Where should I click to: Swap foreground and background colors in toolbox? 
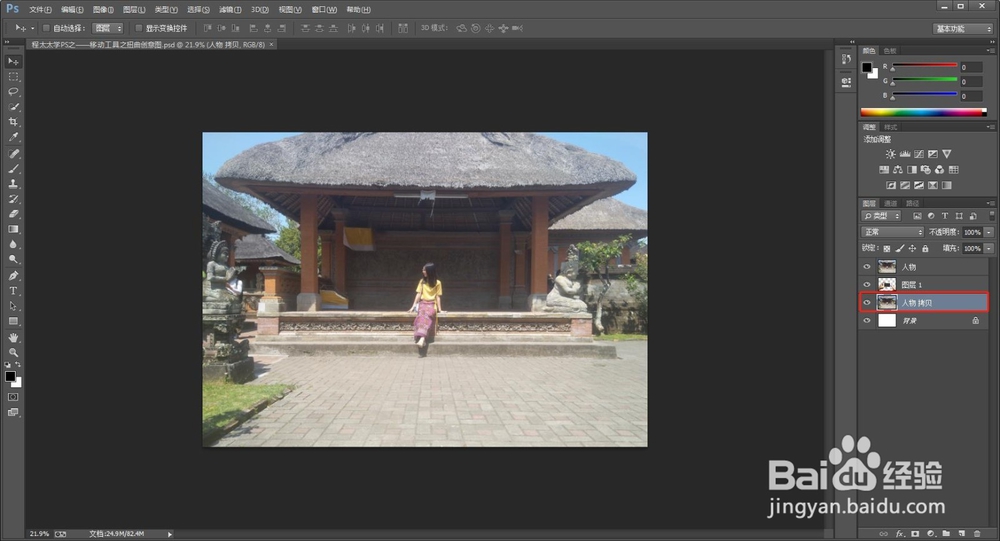[18, 364]
